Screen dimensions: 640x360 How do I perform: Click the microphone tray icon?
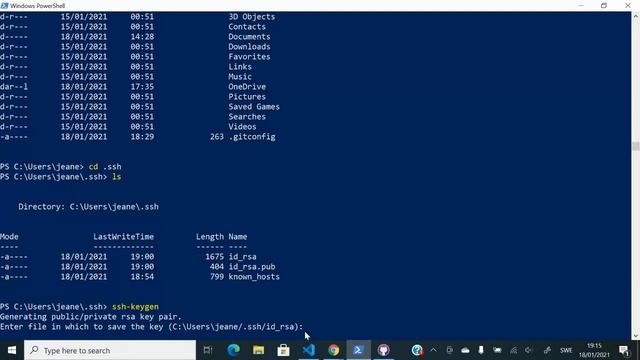coord(481,350)
